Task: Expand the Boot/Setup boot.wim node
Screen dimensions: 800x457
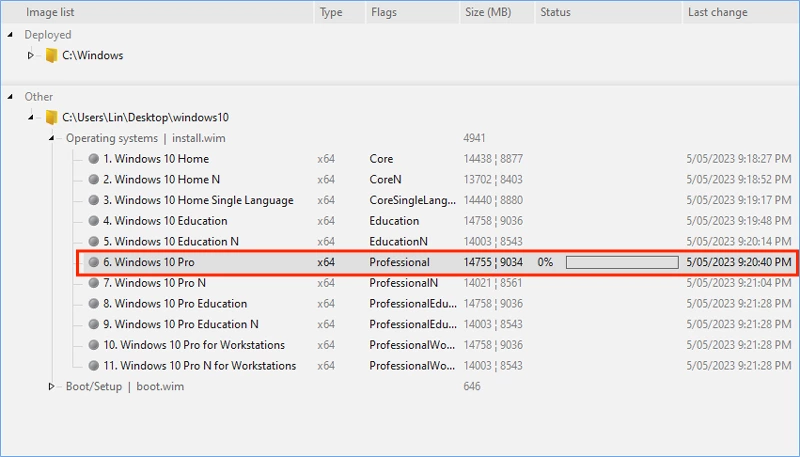Action: 52,386
